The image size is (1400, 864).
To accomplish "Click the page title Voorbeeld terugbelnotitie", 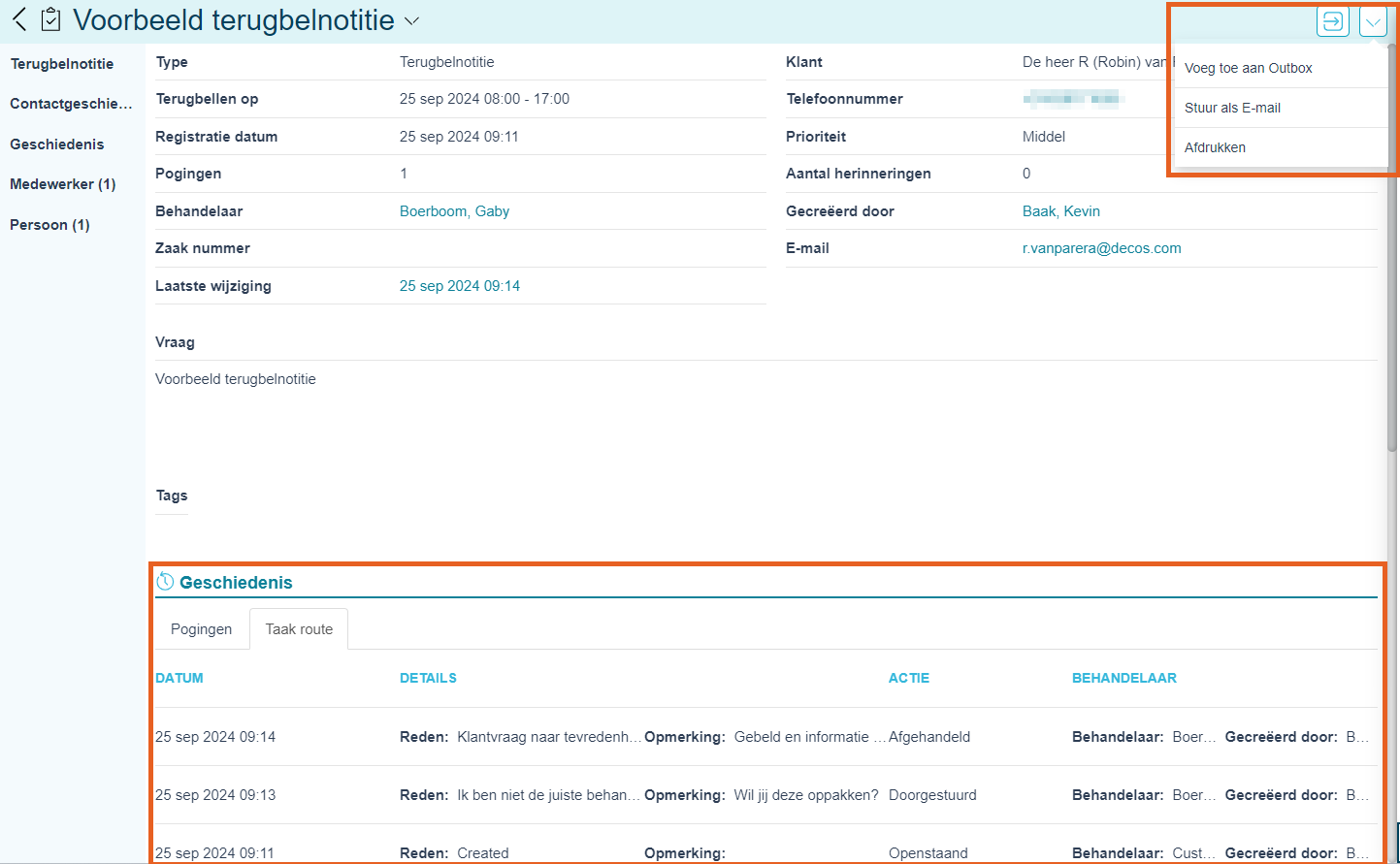I will click(x=234, y=19).
